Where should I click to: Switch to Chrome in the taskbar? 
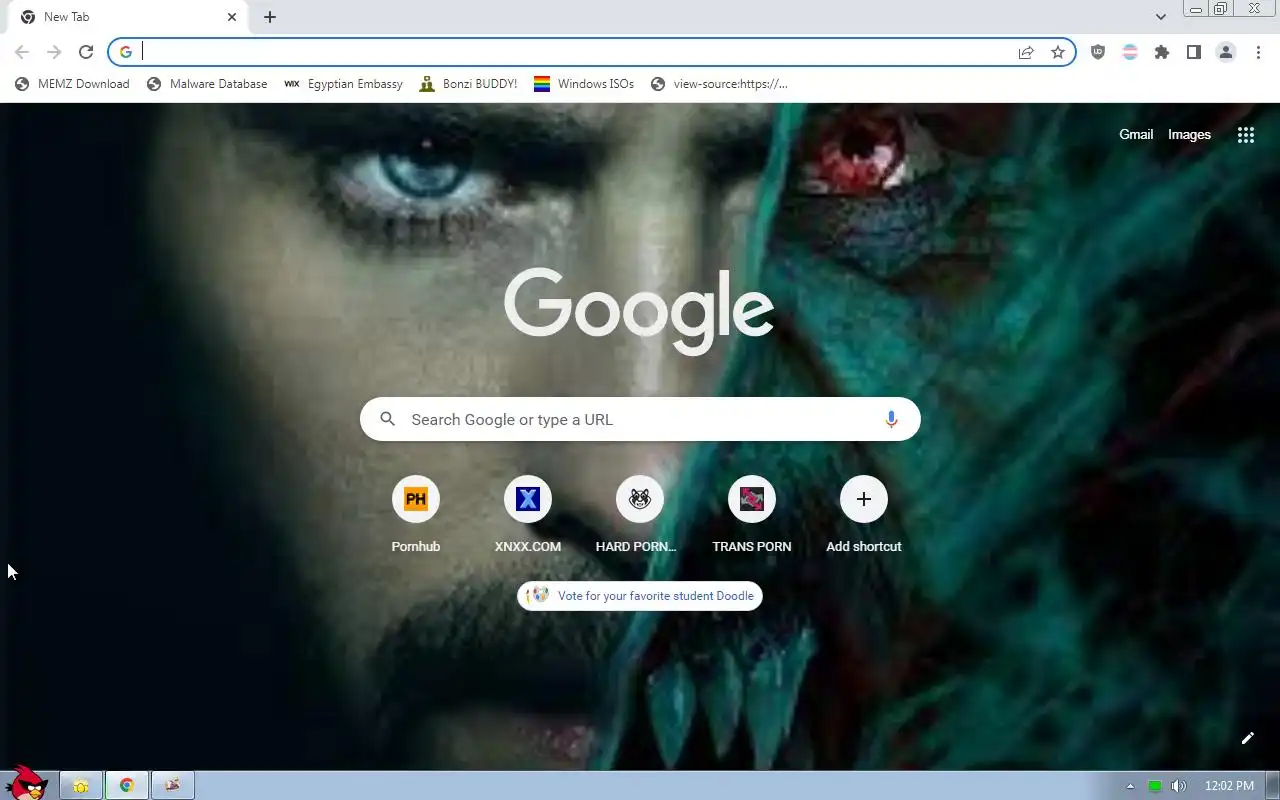[x=127, y=785]
